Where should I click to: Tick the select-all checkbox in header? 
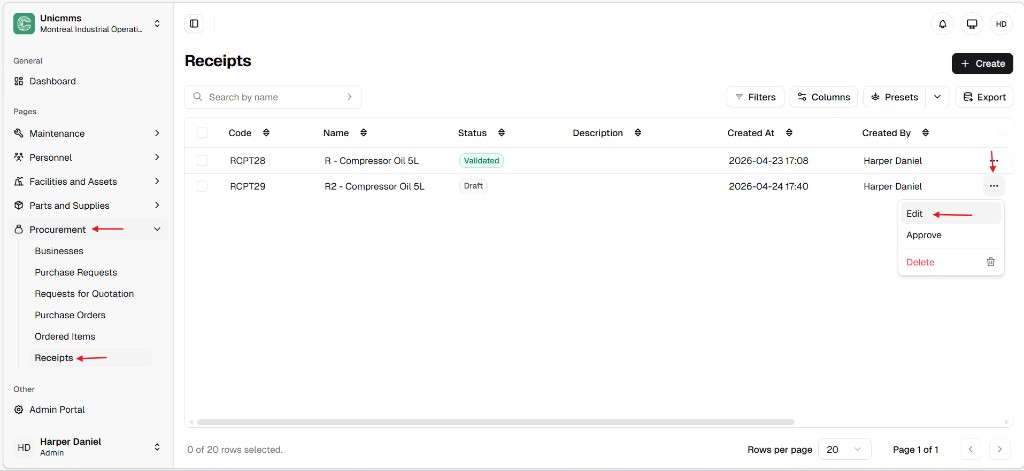click(x=202, y=133)
